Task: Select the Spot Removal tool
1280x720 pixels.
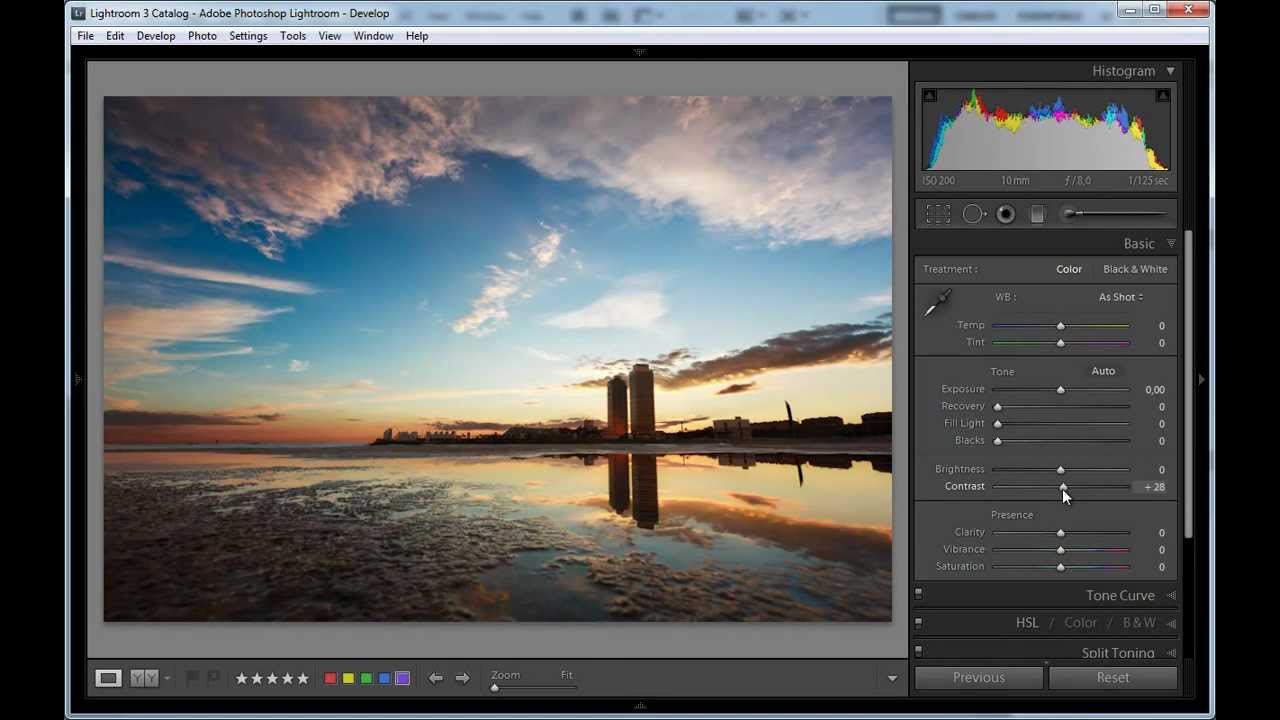Action: (x=974, y=214)
